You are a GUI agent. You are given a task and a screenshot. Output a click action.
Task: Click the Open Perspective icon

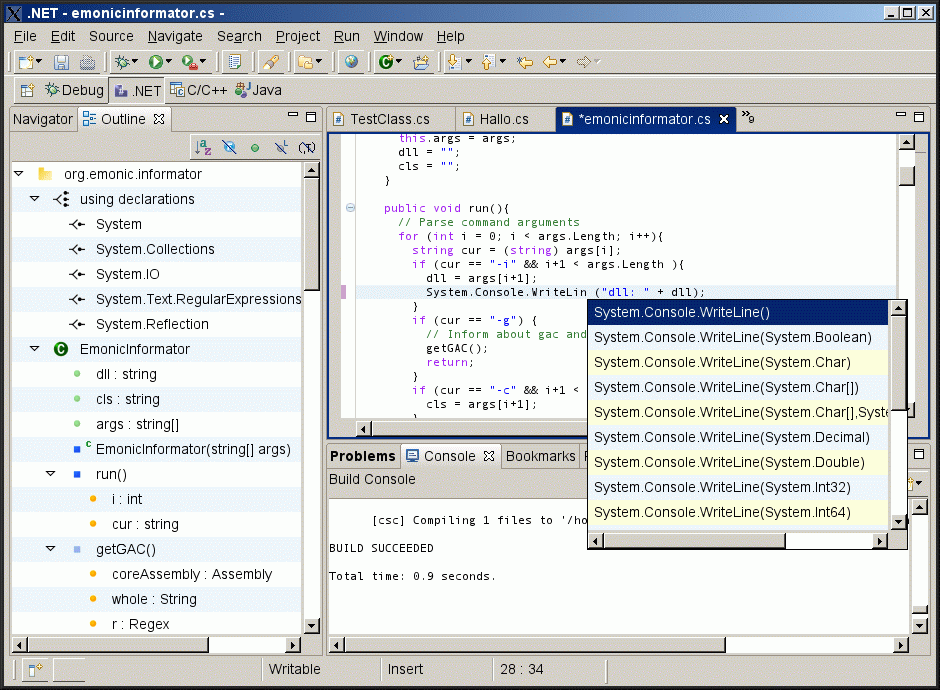pyautogui.click(x=27, y=90)
